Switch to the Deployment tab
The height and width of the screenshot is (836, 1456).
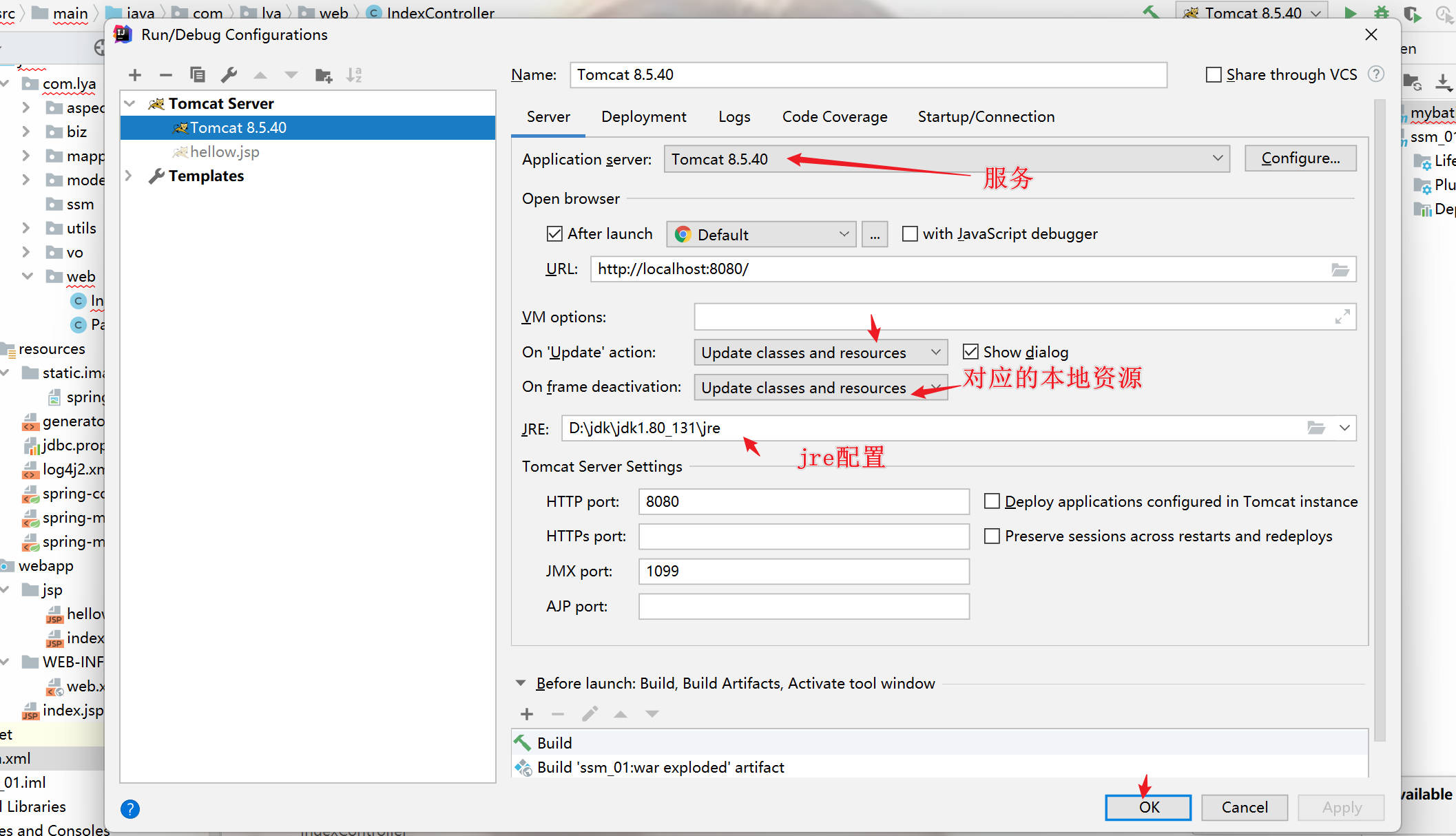coord(643,117)
